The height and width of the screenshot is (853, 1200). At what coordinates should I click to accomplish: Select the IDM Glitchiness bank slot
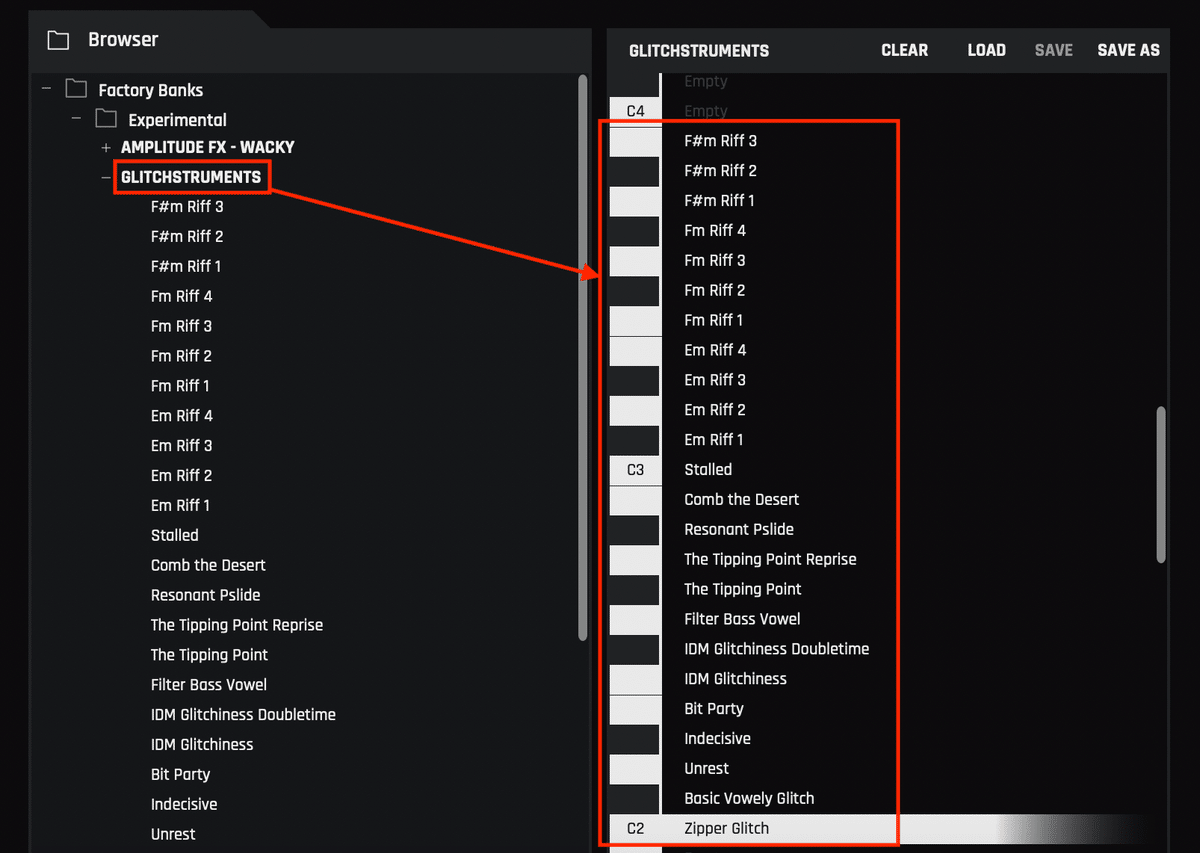[735, 679]
